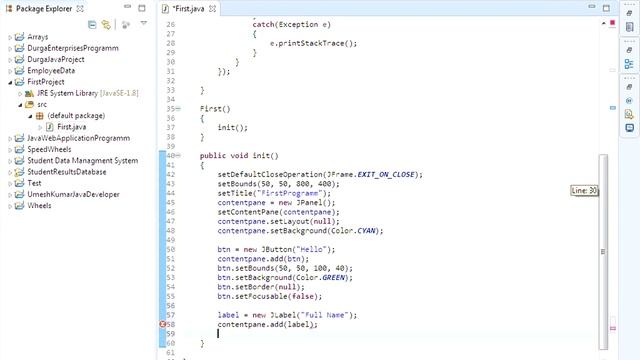Click on contentpane.add(label) on line 58
The width and height of the screenshot is (640, 360).
pos(267,324)
